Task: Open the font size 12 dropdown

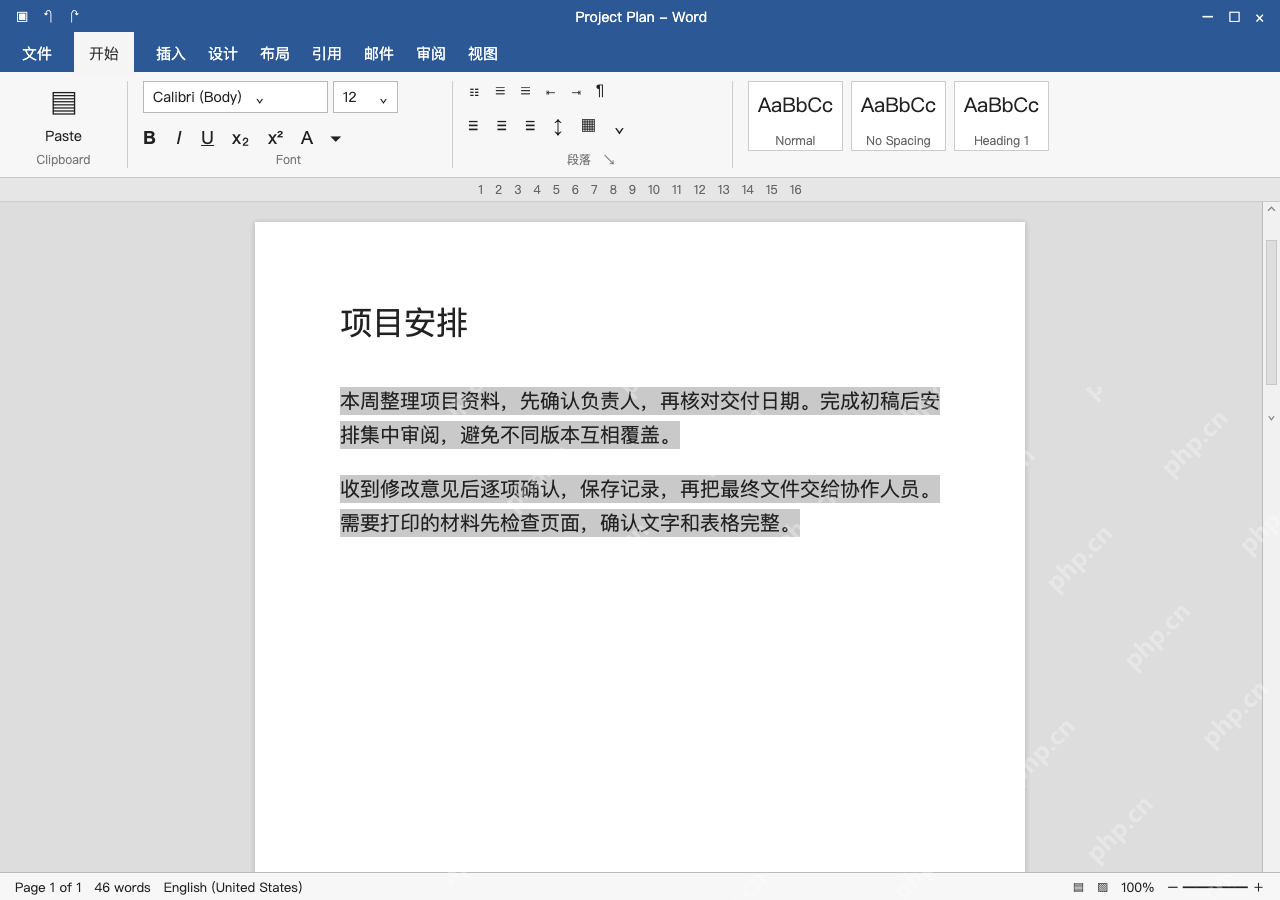Action: coord(365,97)
